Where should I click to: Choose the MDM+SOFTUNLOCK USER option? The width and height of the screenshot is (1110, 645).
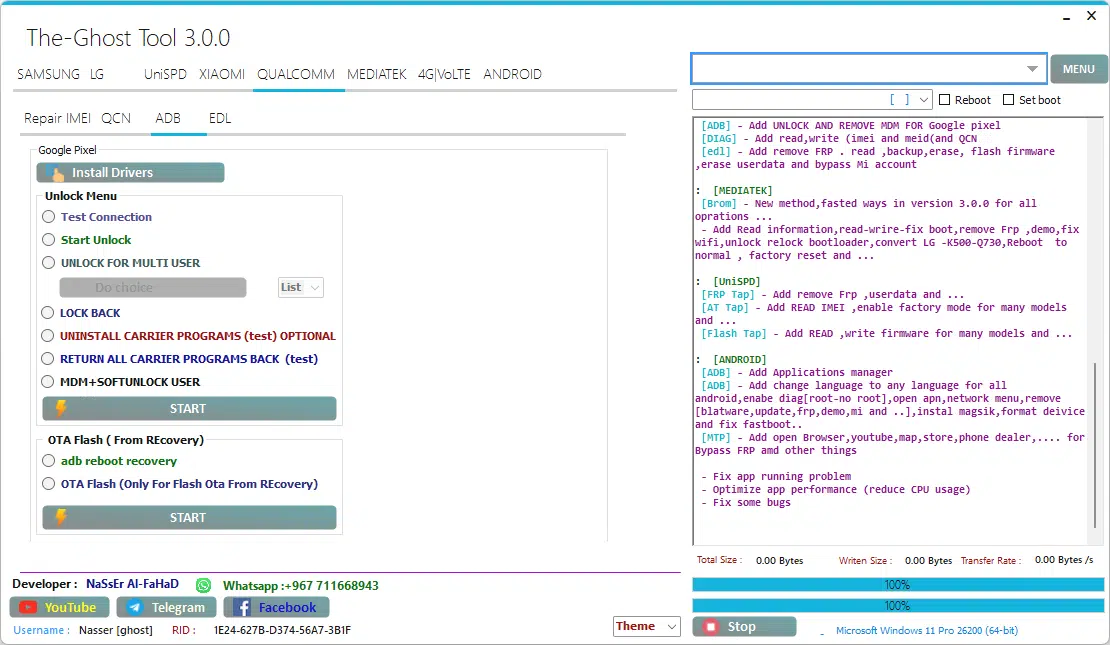(47, 382)
